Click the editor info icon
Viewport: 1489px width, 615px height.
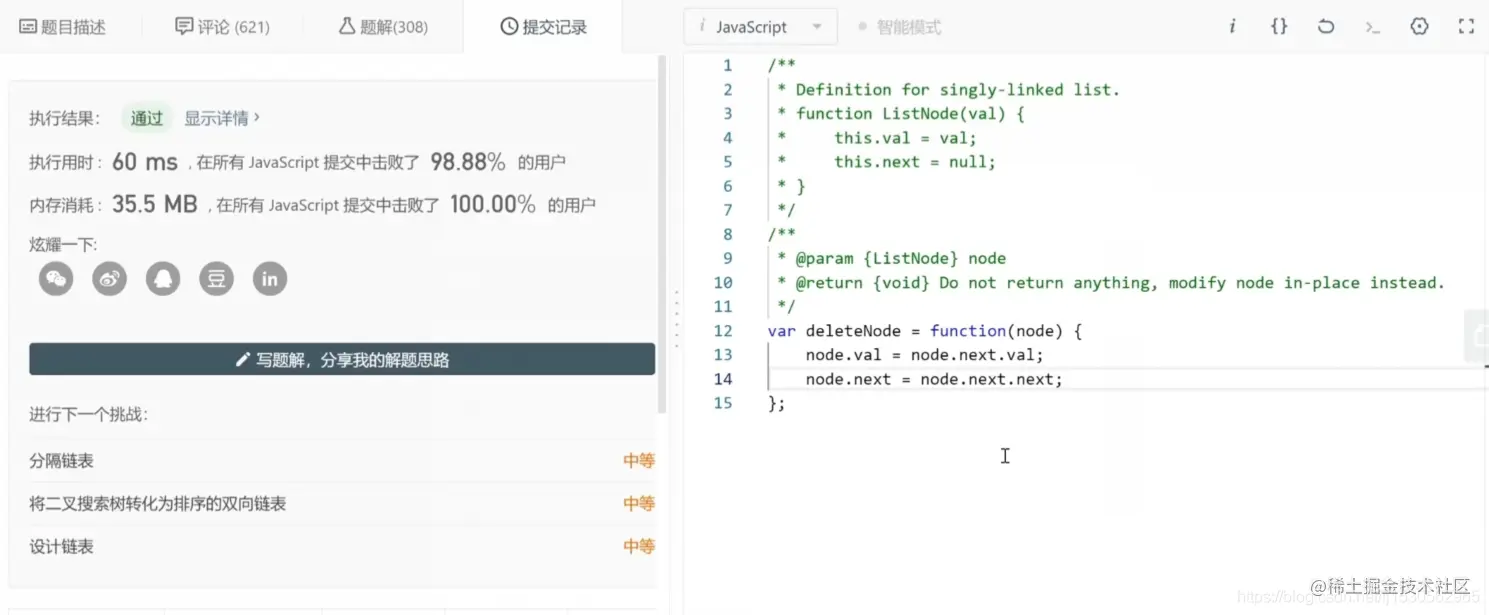[x=1232, y=27]
